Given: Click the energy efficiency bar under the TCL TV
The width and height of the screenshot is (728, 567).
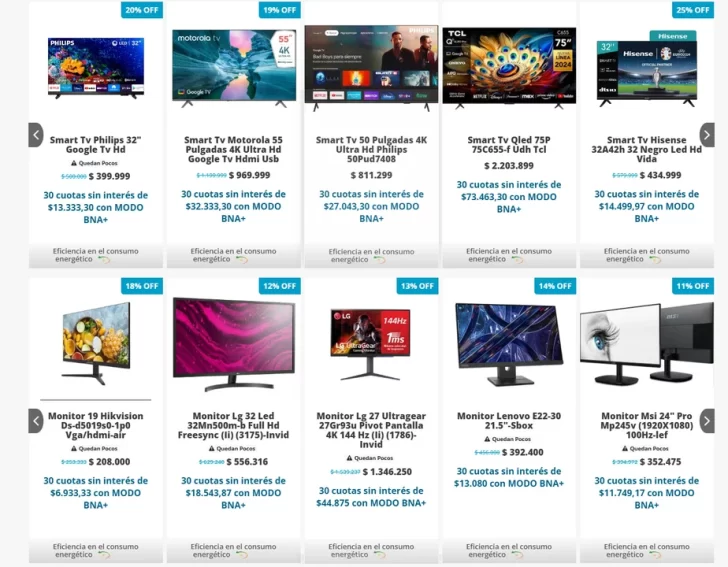Looking at the screenshot, I should click(x=509, y=255).
